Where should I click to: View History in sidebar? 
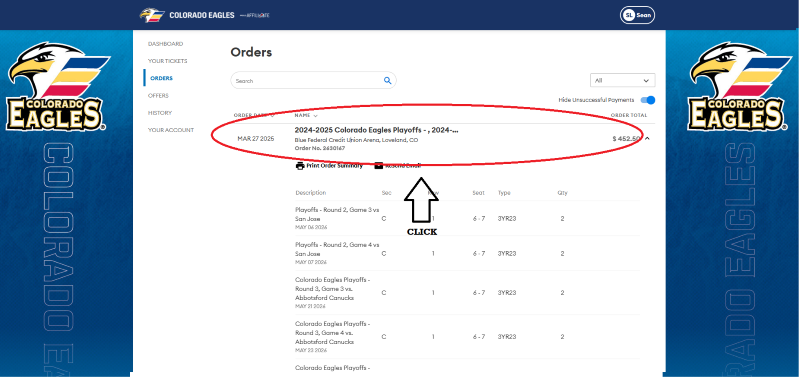[x=160, y=113]
